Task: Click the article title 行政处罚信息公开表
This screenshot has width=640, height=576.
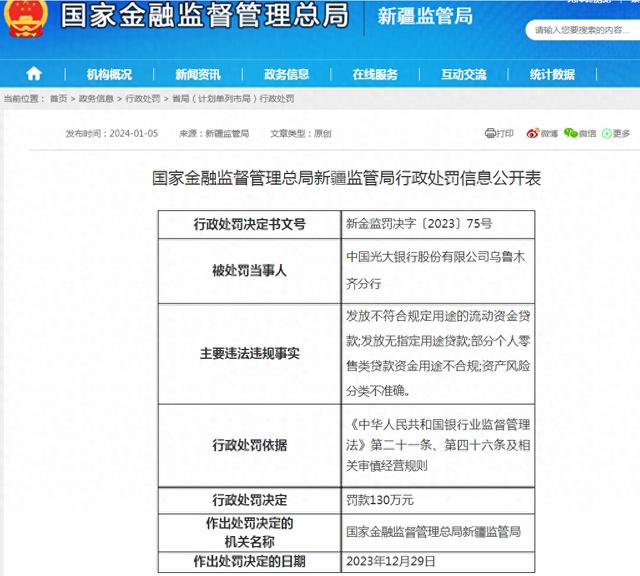Action: [x=347, y=178]
